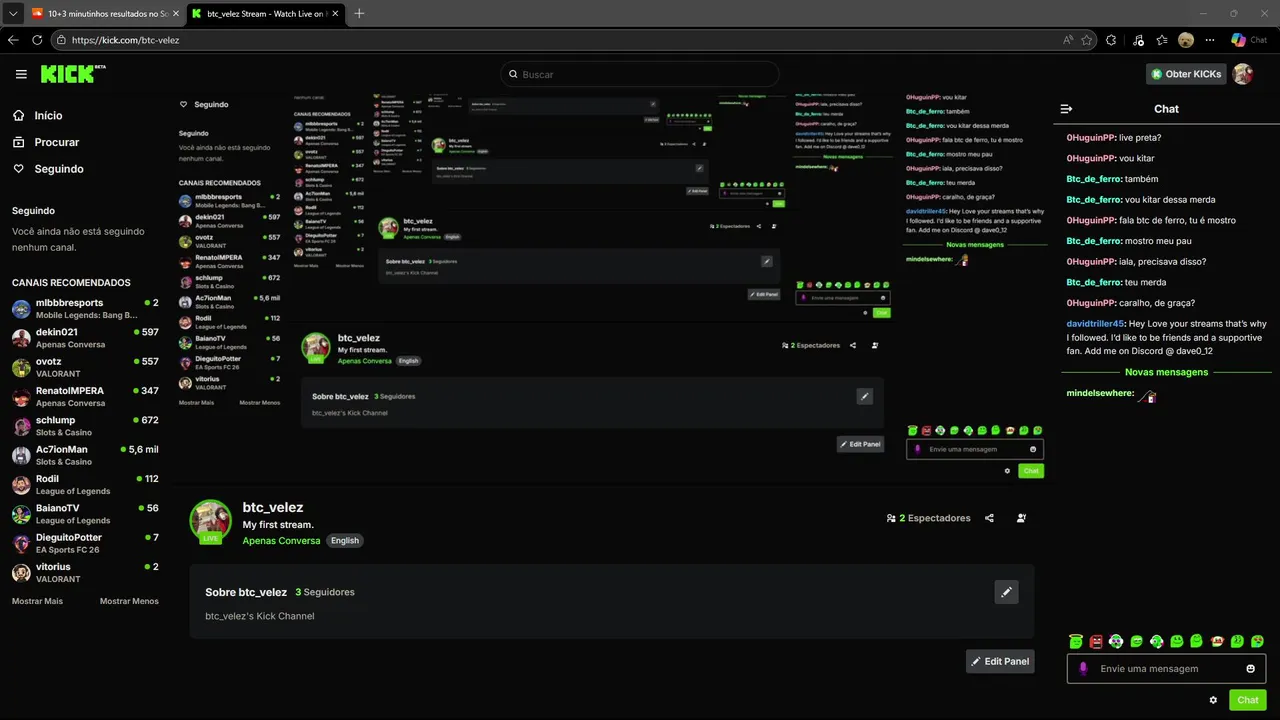Click the purple microphone icon in chat box
Screen dimensions: 1280x720
pyautogui.click(x=1083, y=669)
